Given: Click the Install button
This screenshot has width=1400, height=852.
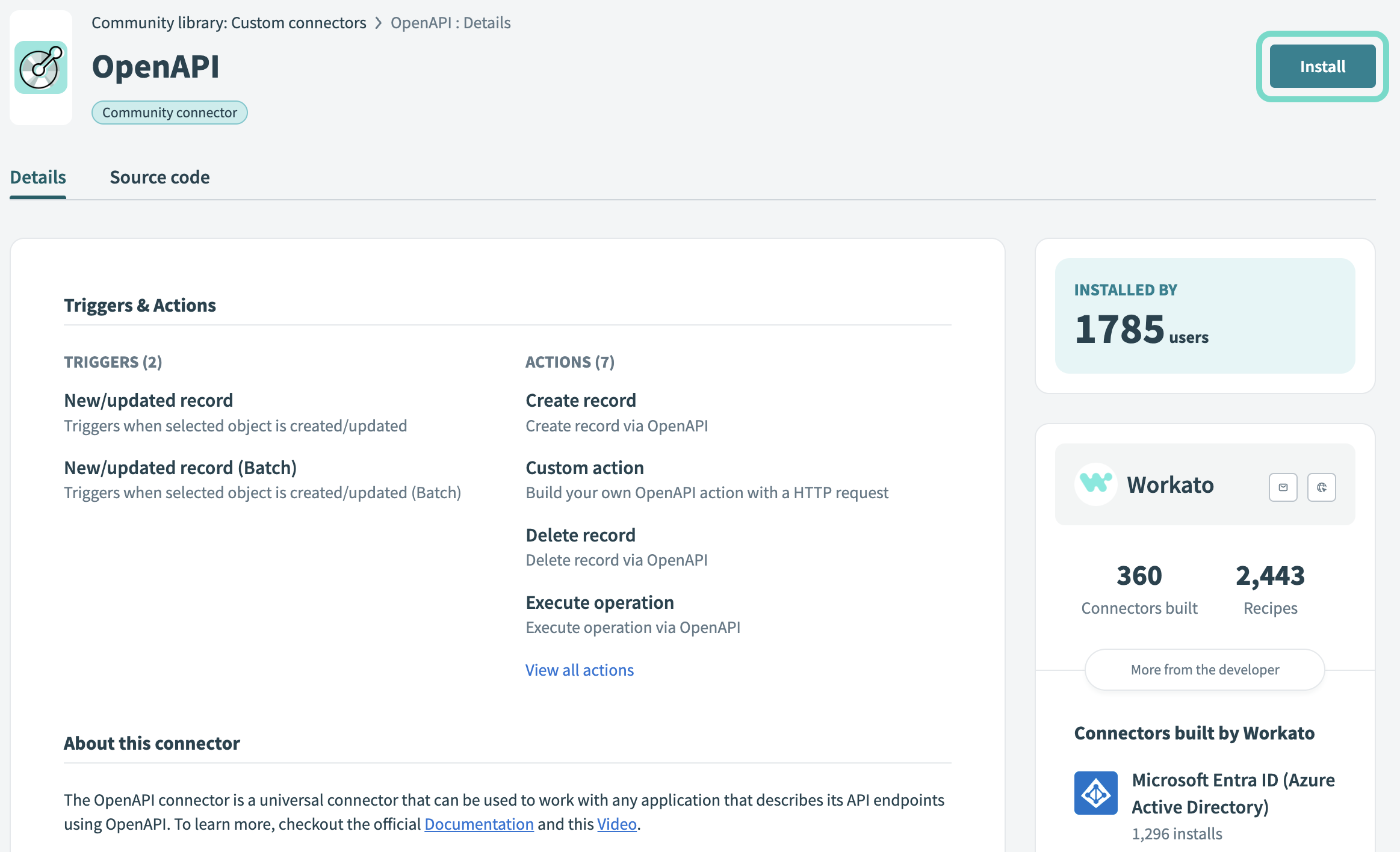Looking at the screenshot, I should (x=1321, y=65).
